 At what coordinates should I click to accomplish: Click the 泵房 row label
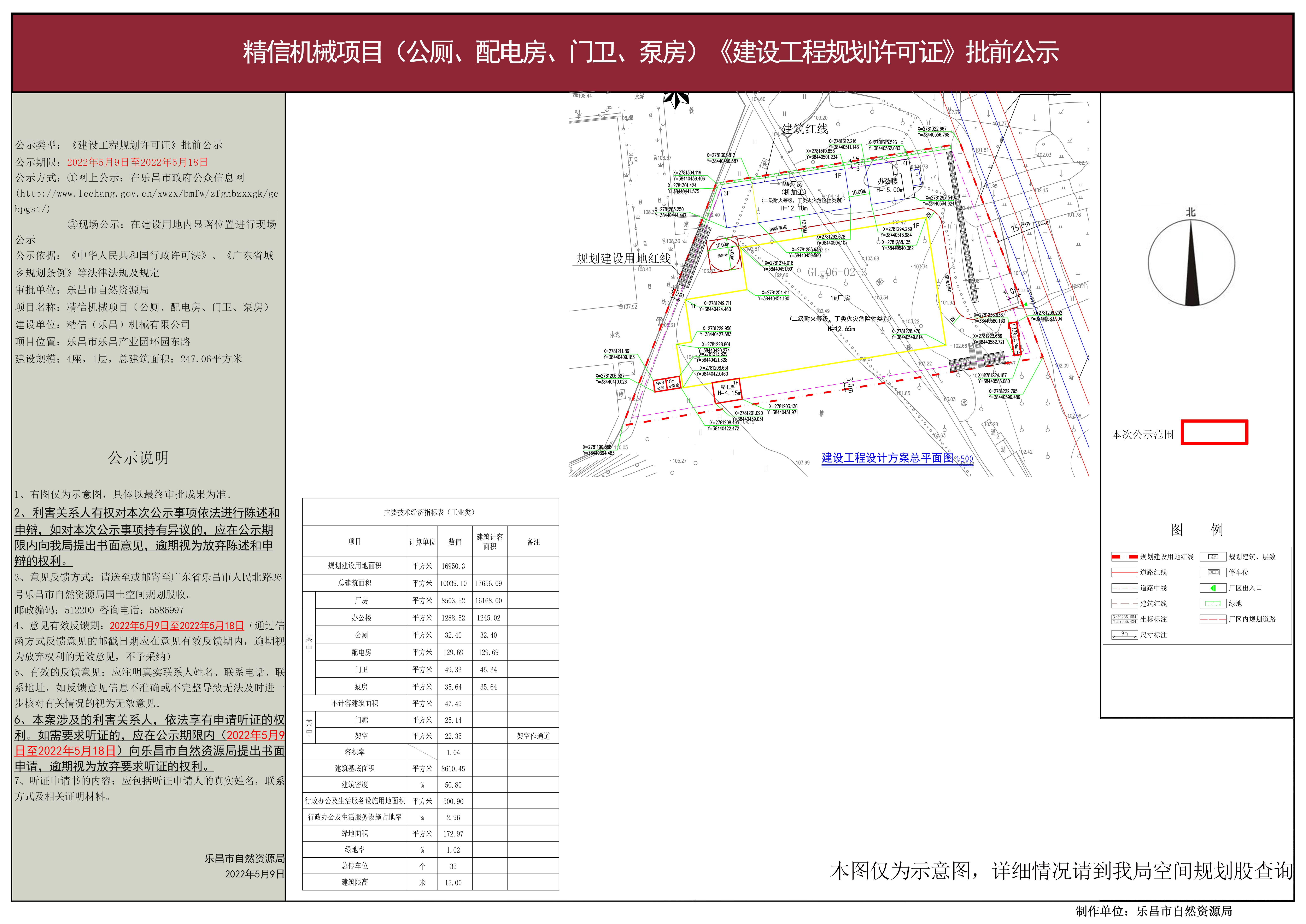point(361,687)
